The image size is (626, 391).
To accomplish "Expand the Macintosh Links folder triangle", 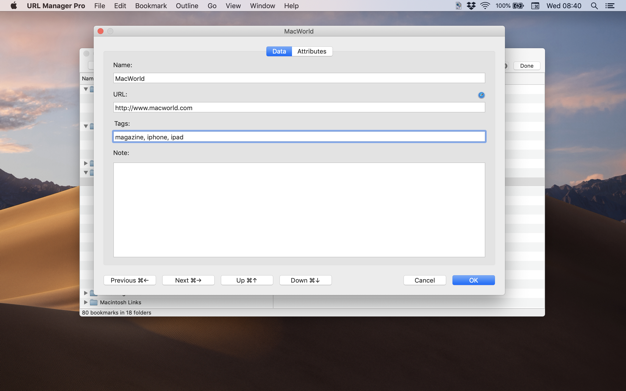I will [x=85, y=302].
